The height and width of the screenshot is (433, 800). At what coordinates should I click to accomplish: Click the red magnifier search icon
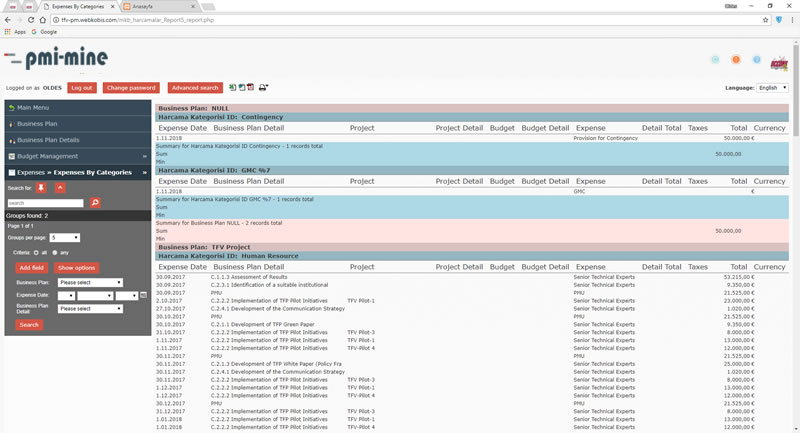(95, 203)
